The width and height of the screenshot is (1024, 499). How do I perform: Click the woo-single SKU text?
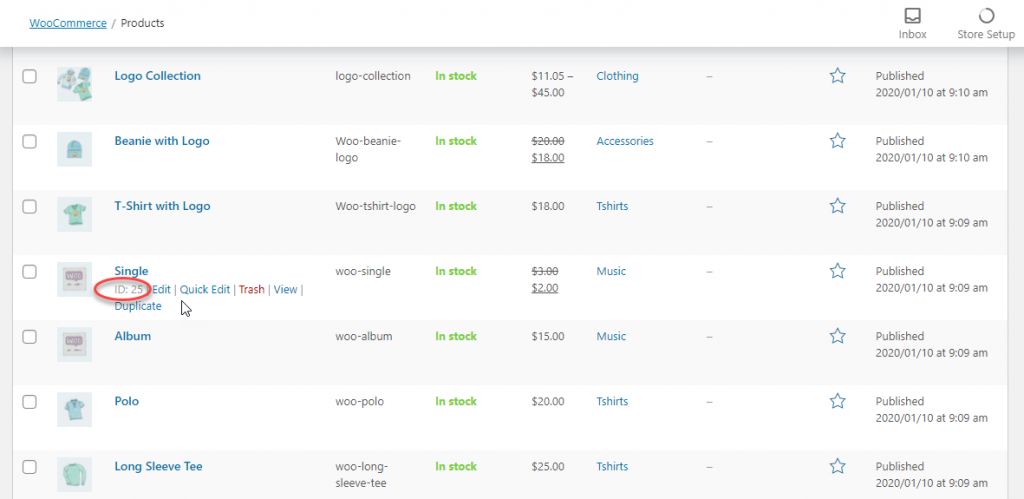pyautogui.click(x=363, y=271)
